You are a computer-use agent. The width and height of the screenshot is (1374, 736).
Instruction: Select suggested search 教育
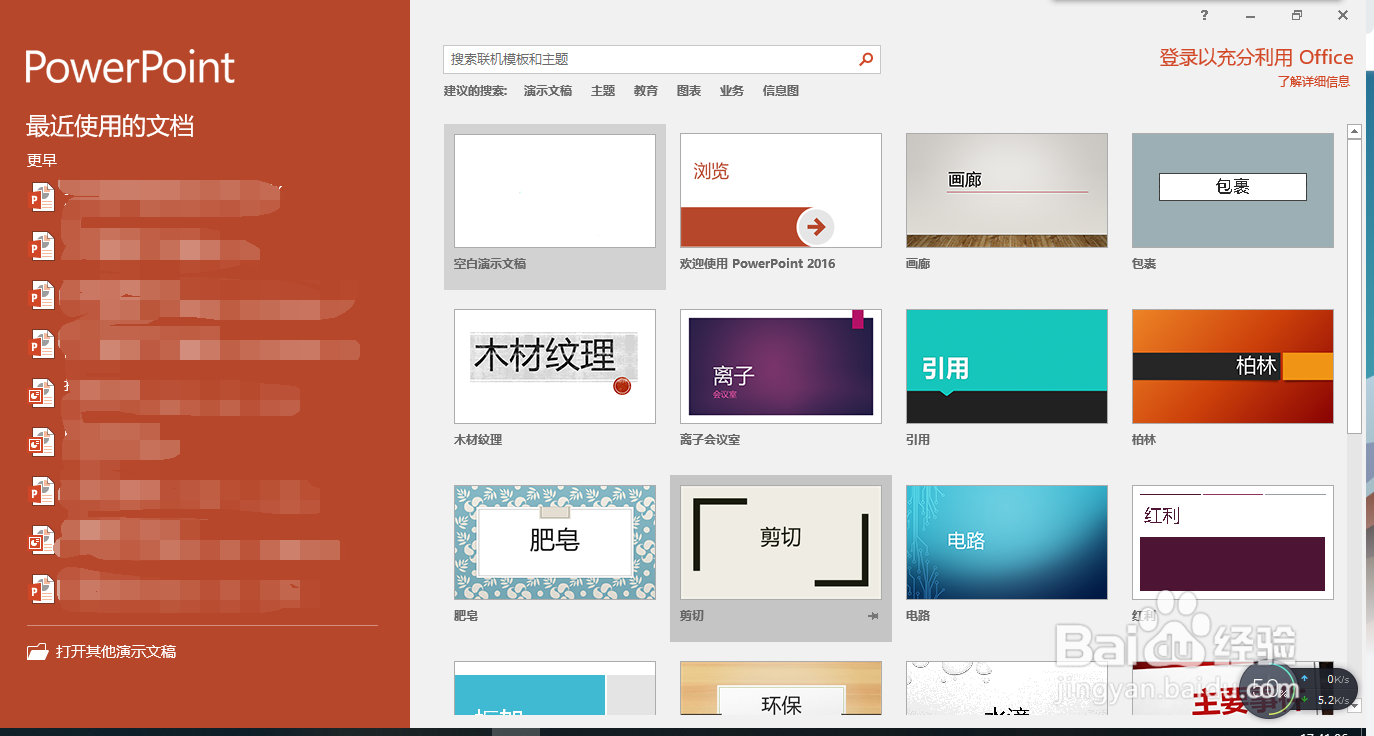pos(646,91)
